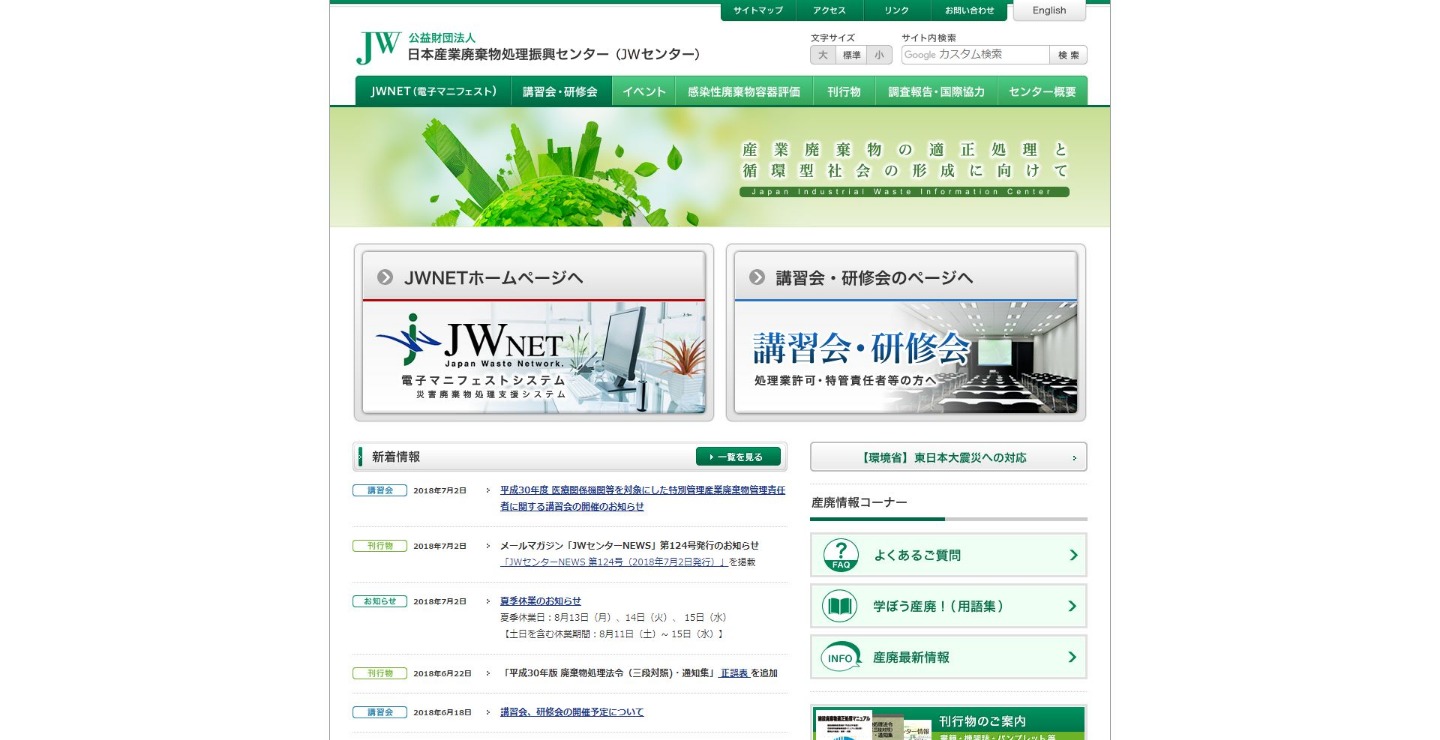Click 講習会 tag dated 2018年6月18日
1440x740 pixels.
(x=380, y=712)
